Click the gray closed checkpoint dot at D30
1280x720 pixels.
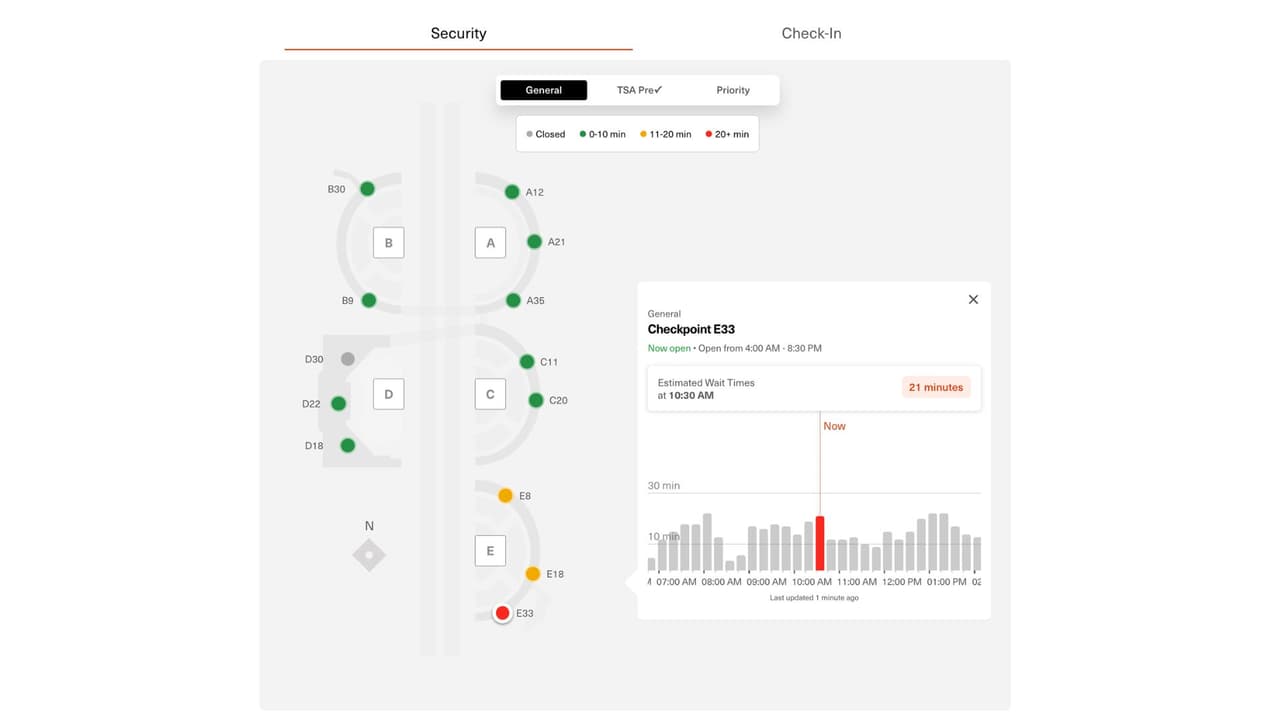347,358
